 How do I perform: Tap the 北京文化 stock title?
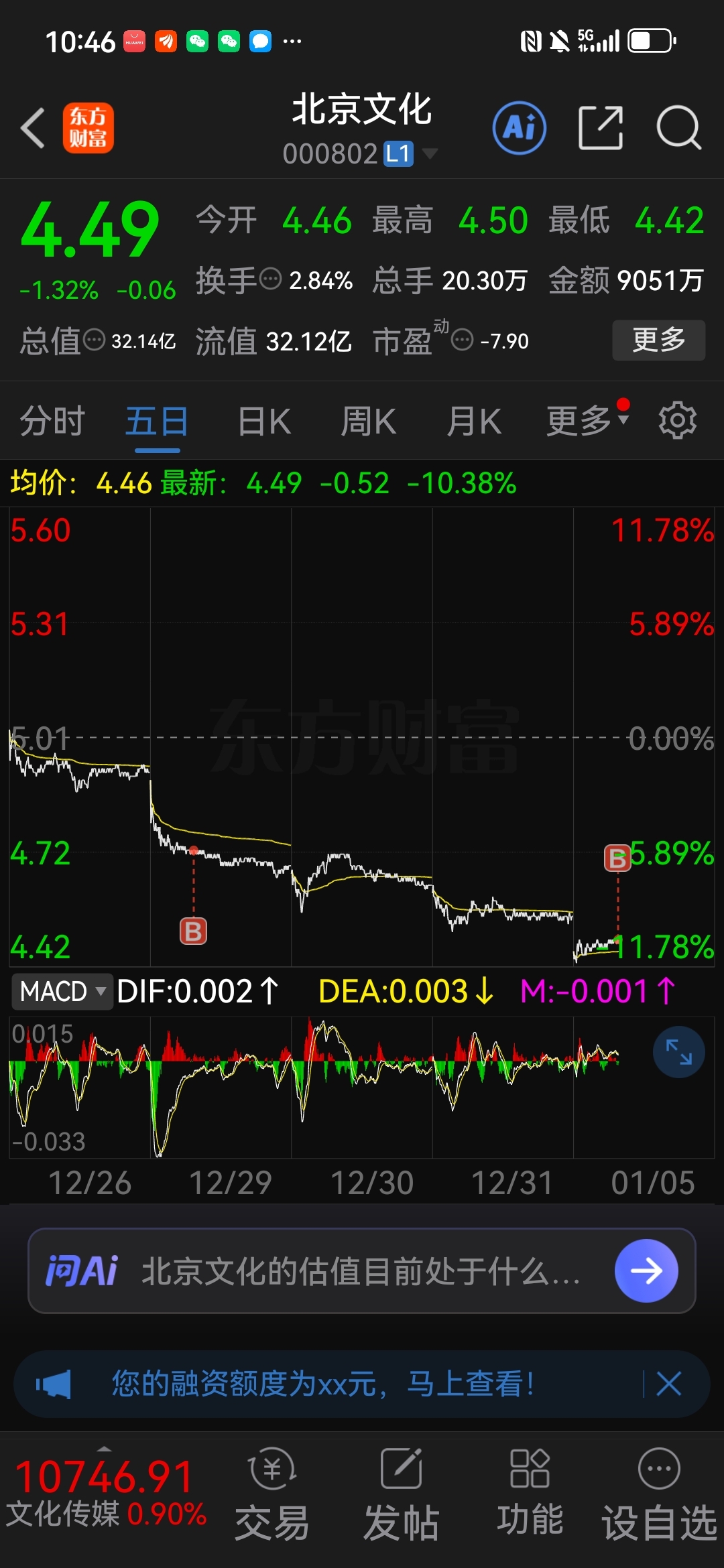[362, 109]
